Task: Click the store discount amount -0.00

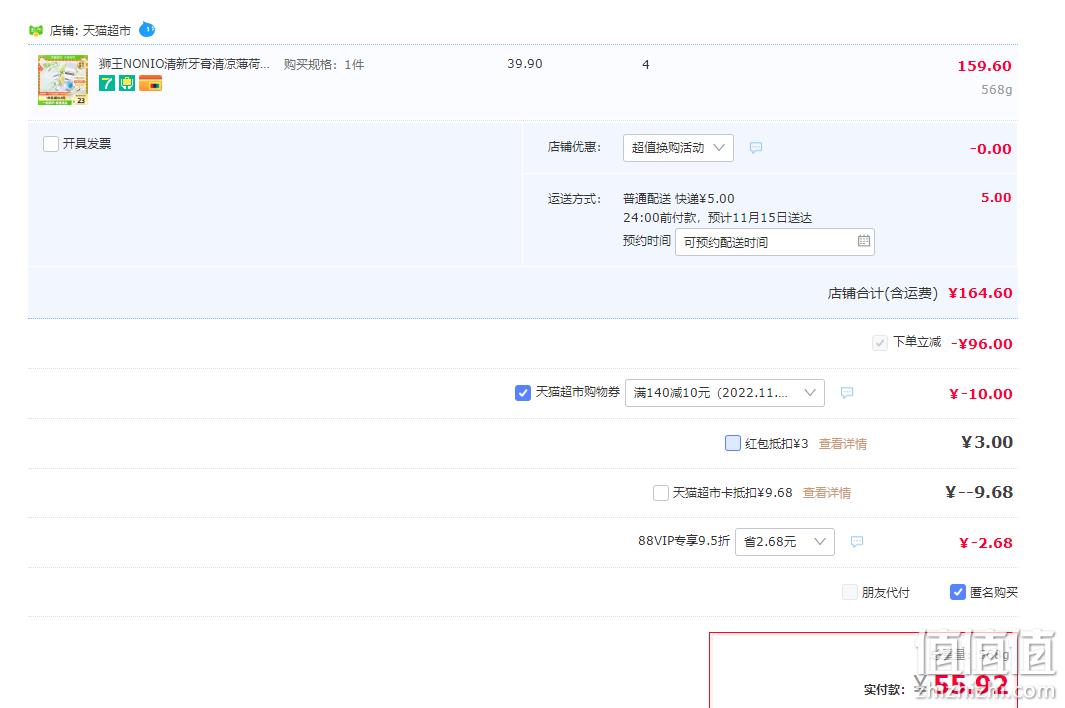Action: 990,149
